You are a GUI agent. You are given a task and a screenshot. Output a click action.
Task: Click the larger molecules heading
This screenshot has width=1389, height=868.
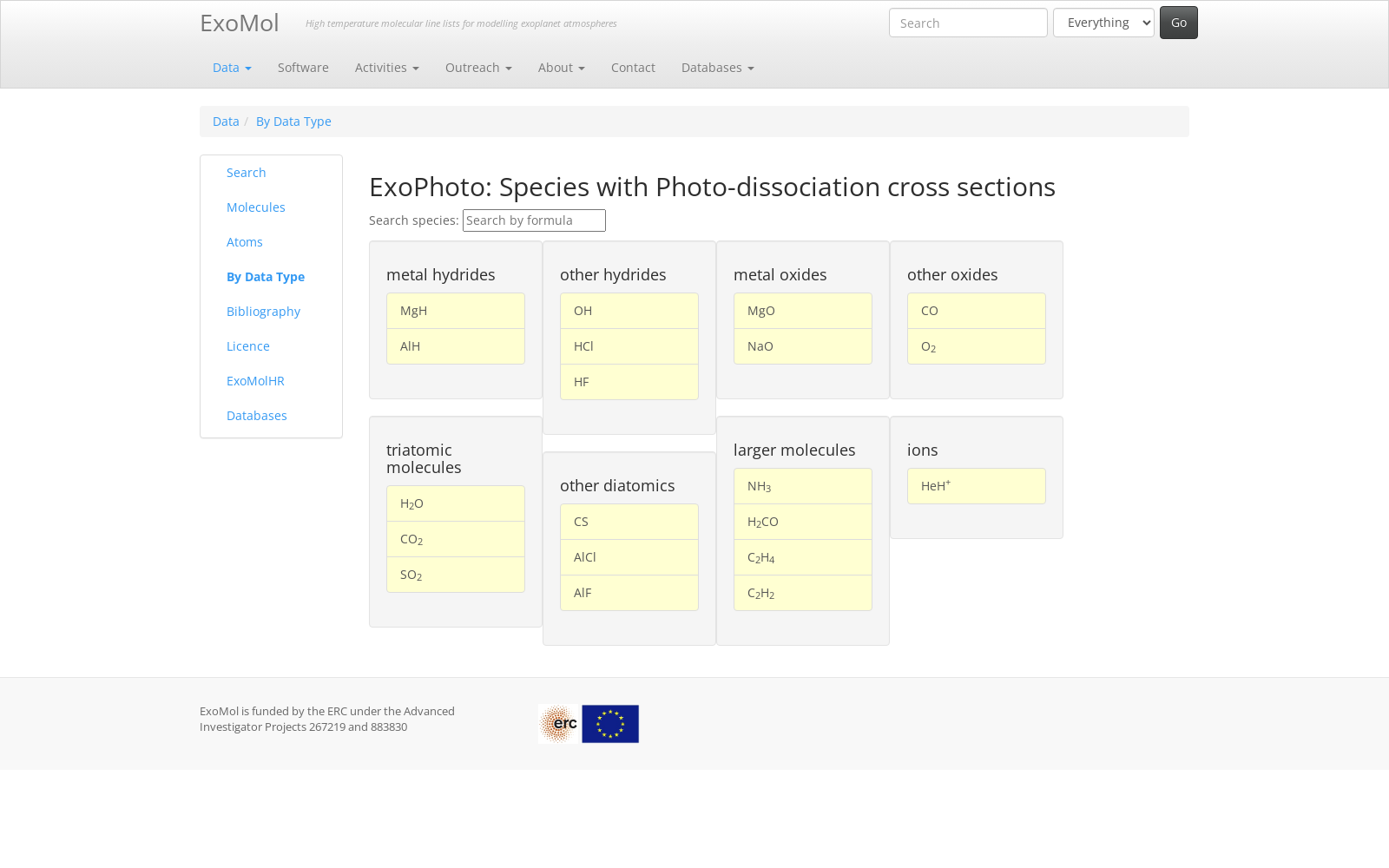click(x=794, y=450)
